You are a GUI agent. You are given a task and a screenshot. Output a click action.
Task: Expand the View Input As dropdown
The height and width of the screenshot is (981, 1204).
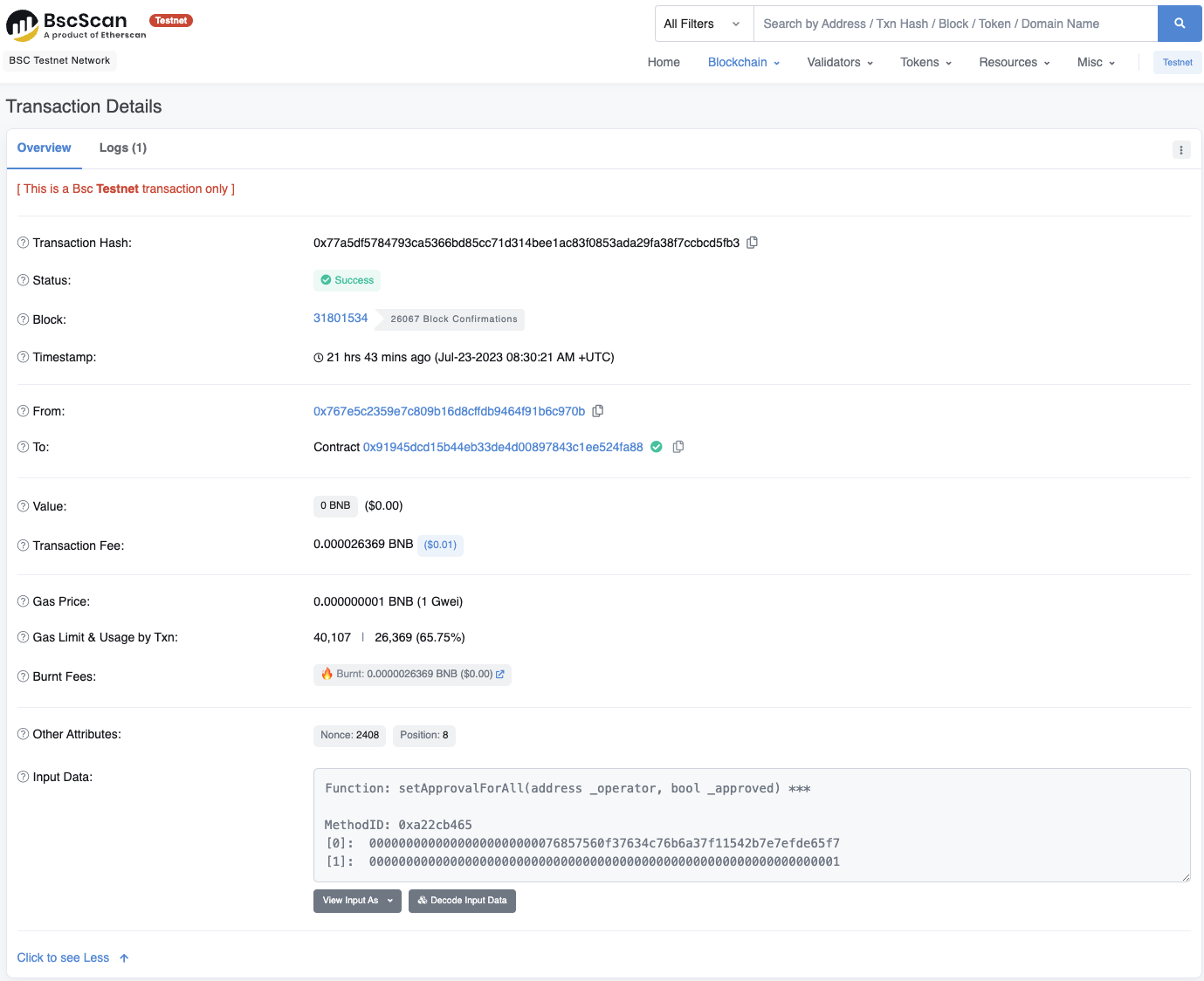[x=357, y=901]
